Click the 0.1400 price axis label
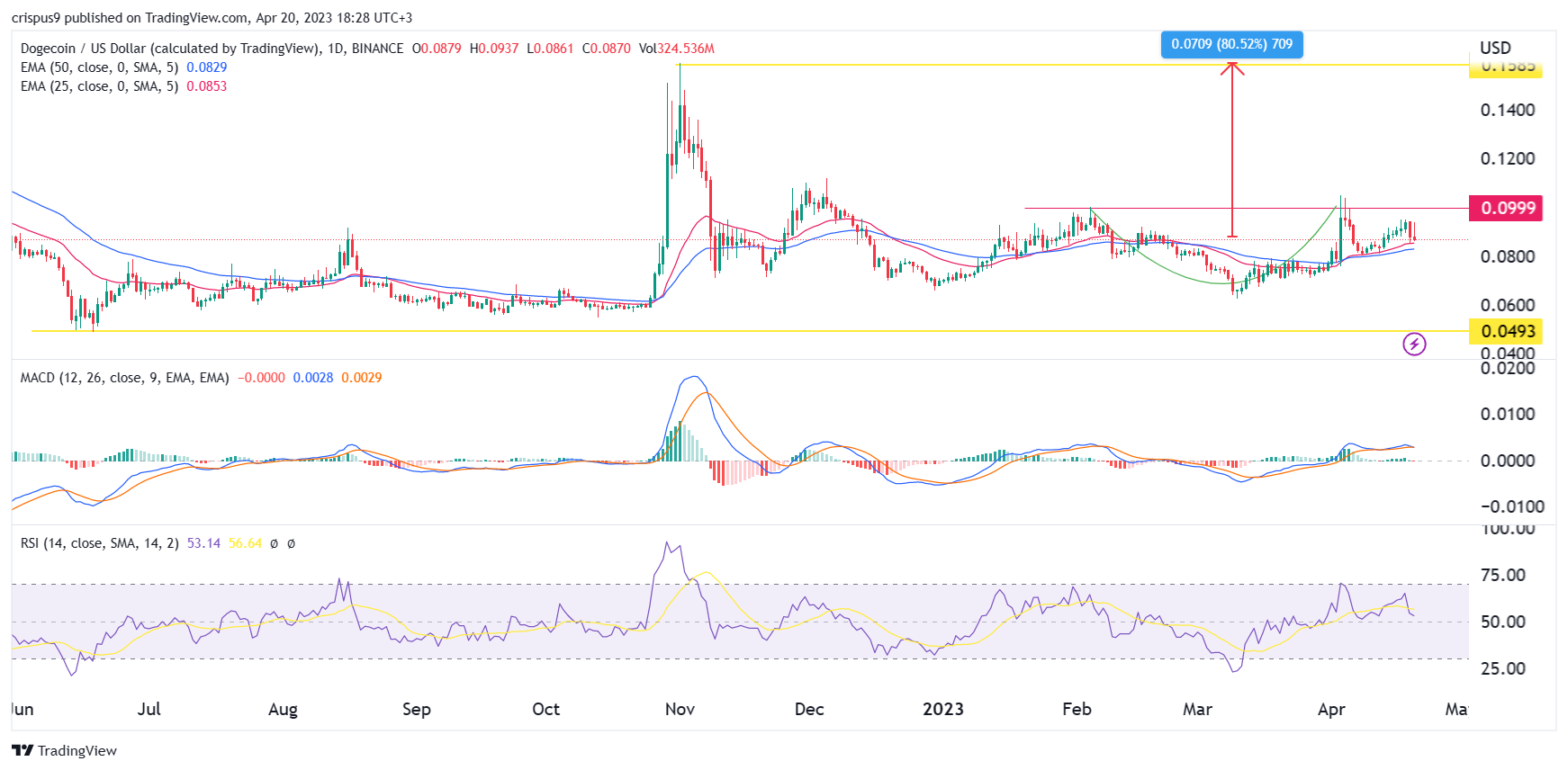This screenshot has width=1568, height=770. pos(1508,110)
